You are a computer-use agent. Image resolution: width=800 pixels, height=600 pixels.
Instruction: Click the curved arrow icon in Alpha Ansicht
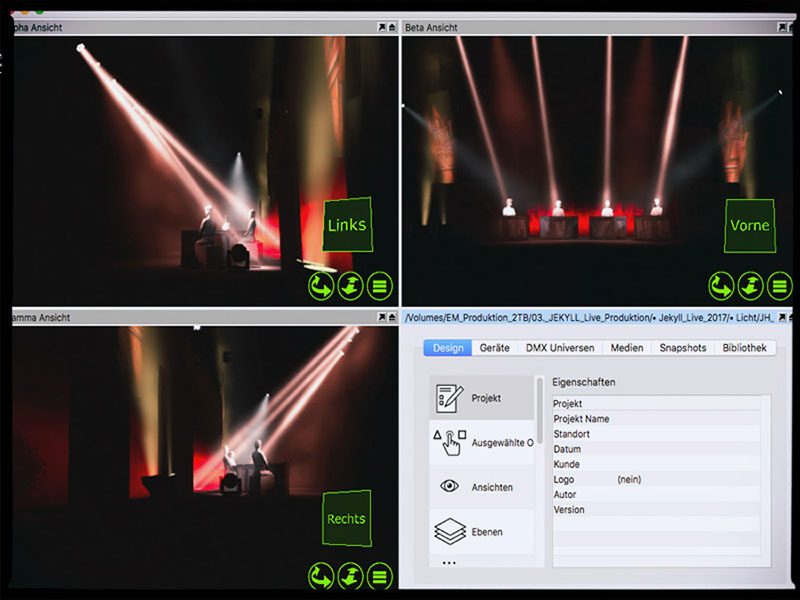pyautogui.click(x=321, y=286)
